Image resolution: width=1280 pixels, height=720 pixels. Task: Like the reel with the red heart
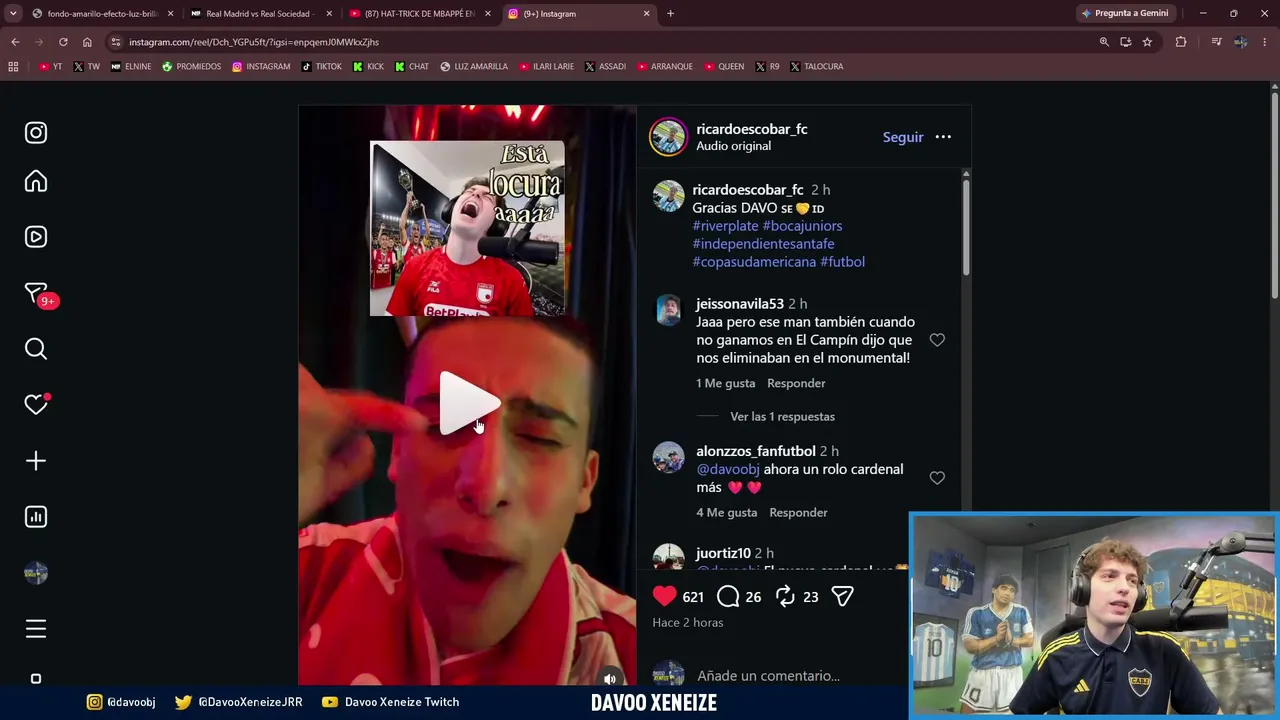pos(664,597)
